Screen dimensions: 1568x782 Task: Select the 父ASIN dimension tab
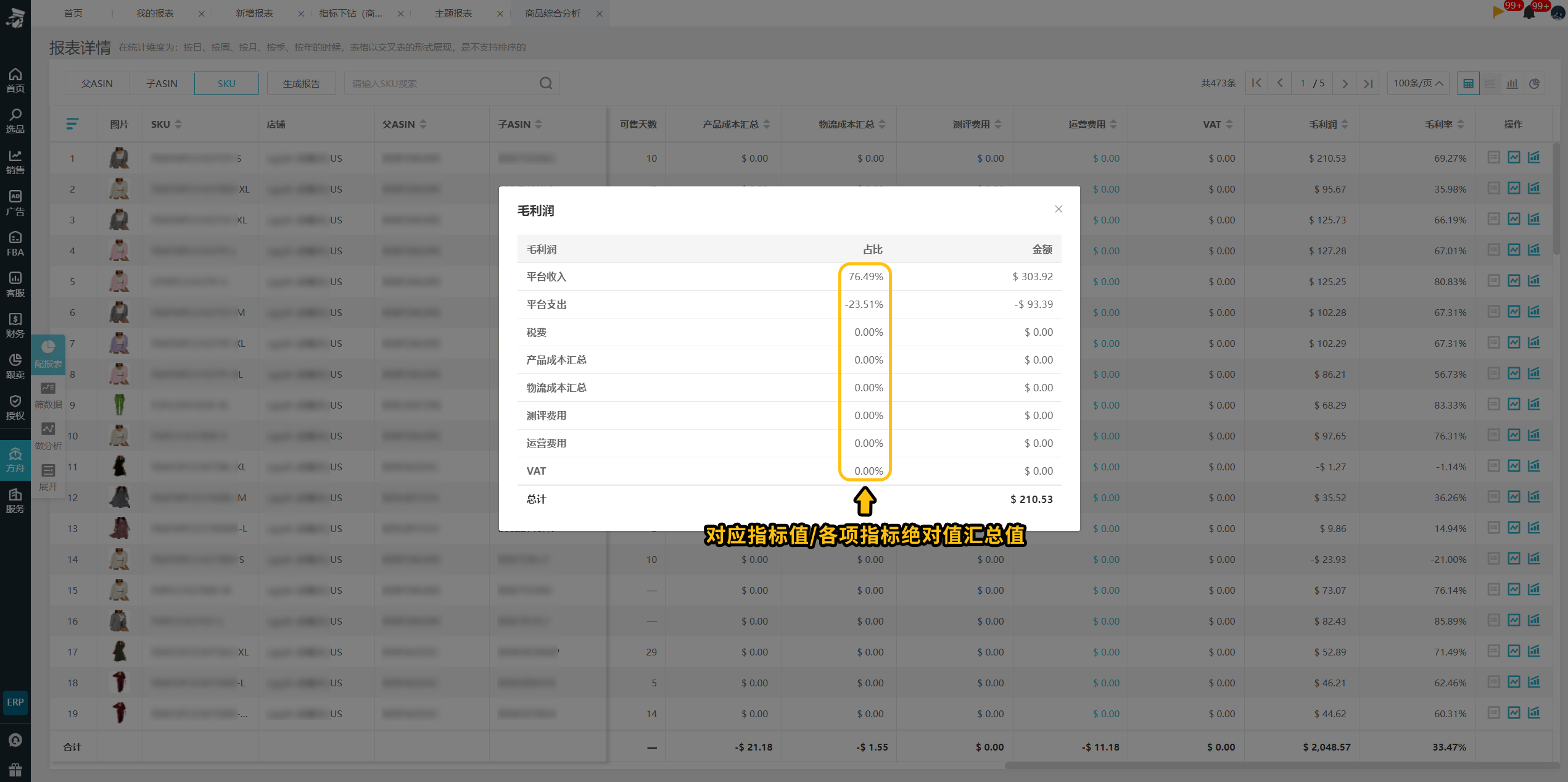tap(97, 83)
